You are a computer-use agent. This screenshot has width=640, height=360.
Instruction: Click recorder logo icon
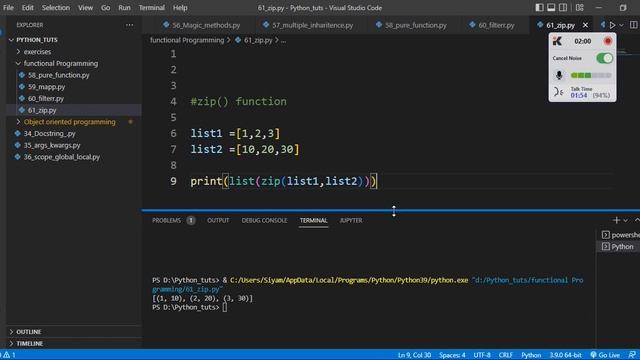pos(557,41)
